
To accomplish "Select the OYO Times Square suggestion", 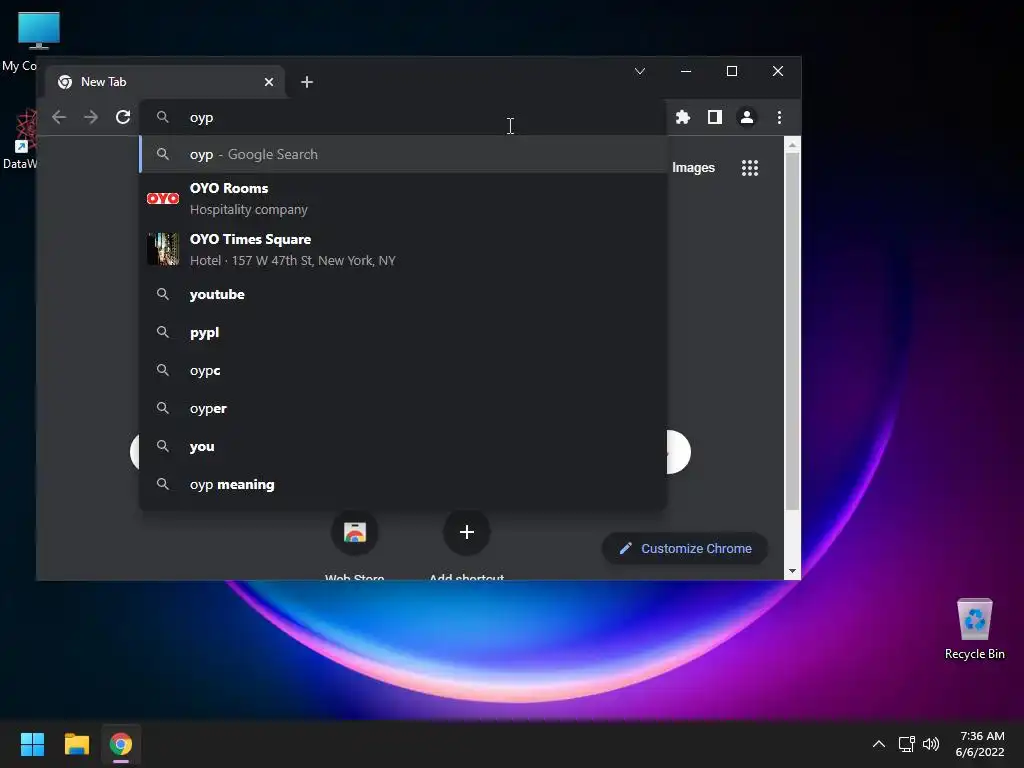I will coord(402,249).
